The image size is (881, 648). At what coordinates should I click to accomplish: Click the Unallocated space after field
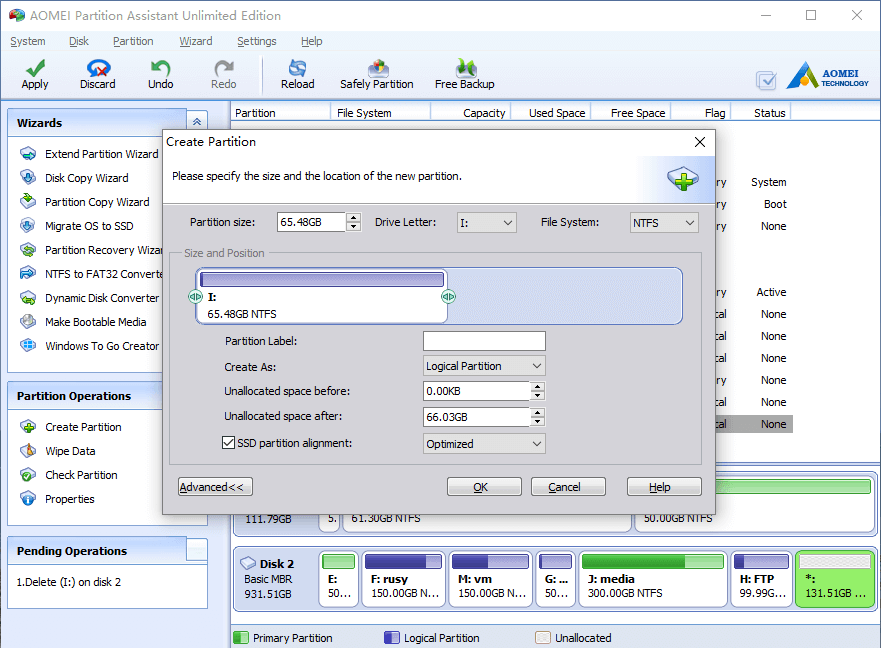(x=476, y=417)
